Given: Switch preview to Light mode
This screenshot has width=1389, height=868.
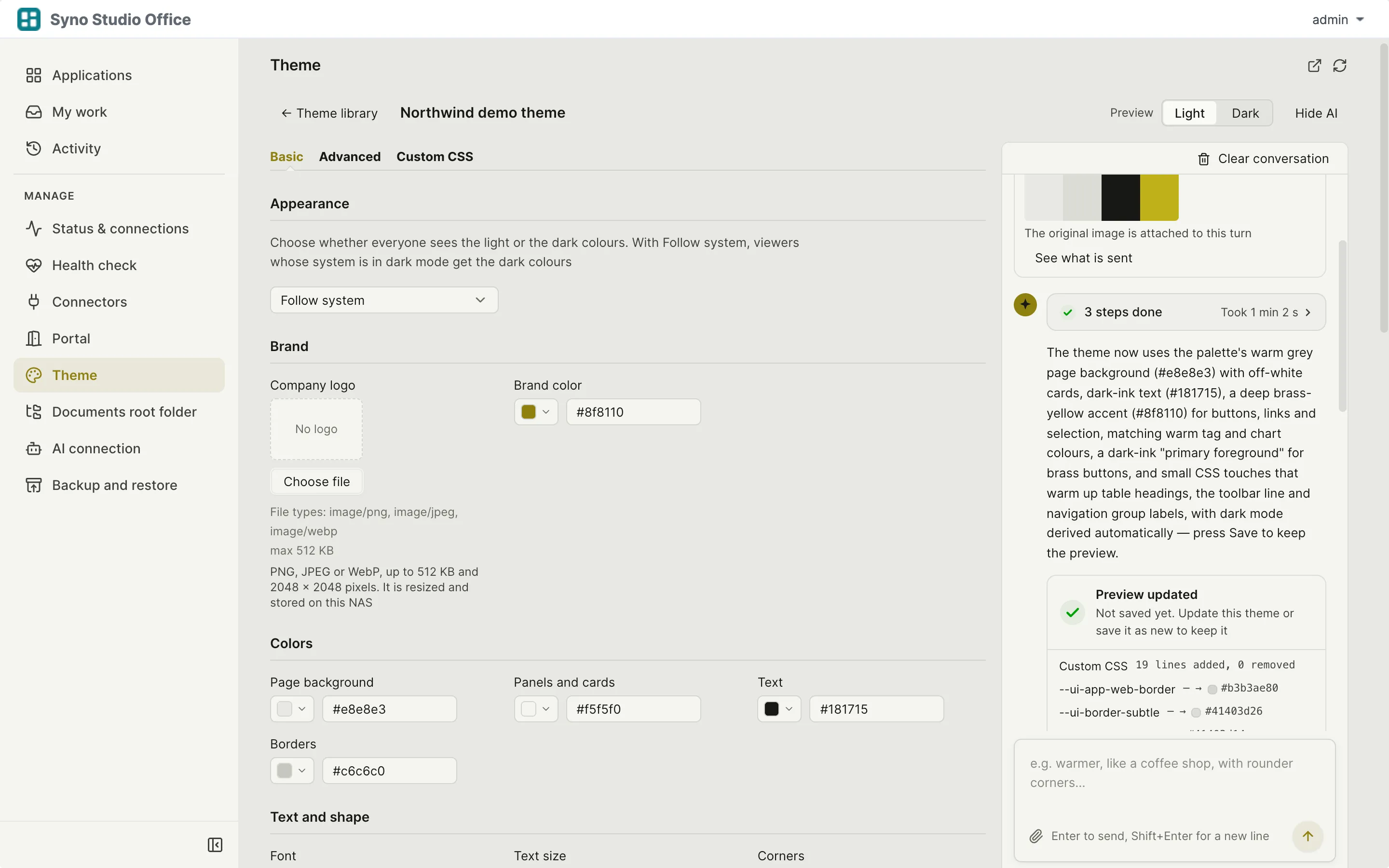Looking at the screenshot, I should (x=1189, y=113).
